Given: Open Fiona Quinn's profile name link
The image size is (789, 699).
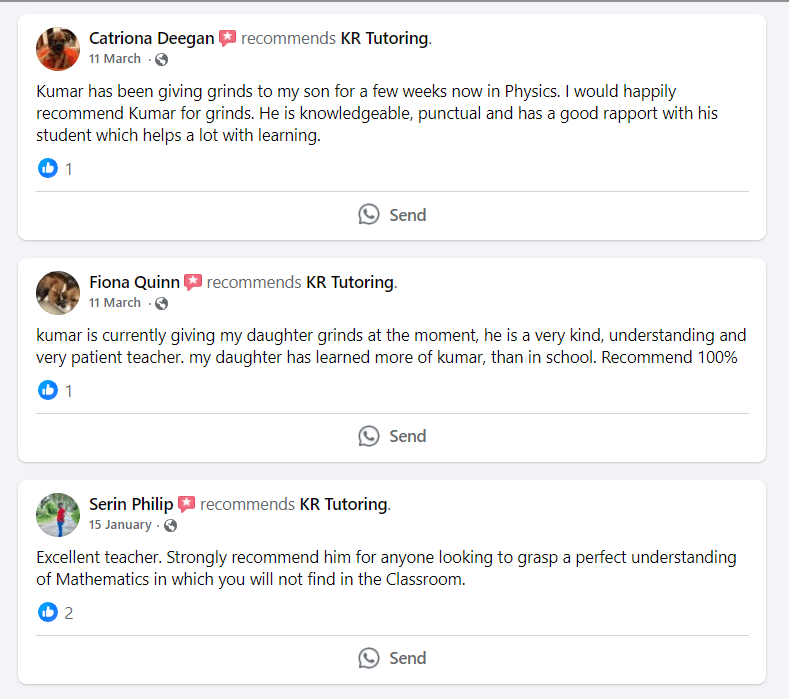Looking at the screenshot, I should click(x=134, y=283).
